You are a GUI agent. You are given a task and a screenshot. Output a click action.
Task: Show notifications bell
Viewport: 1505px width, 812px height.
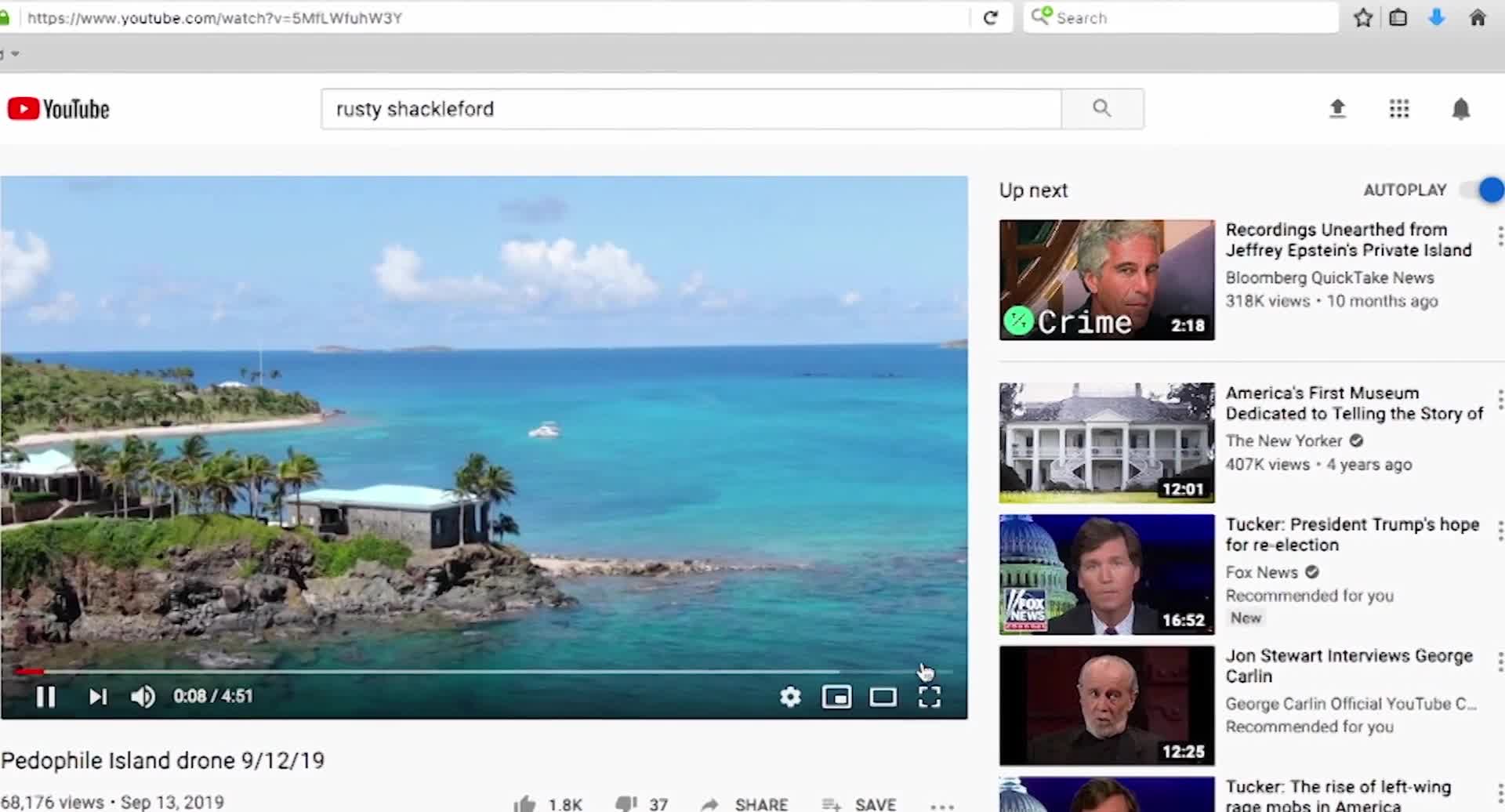[x=1460, y=109]
